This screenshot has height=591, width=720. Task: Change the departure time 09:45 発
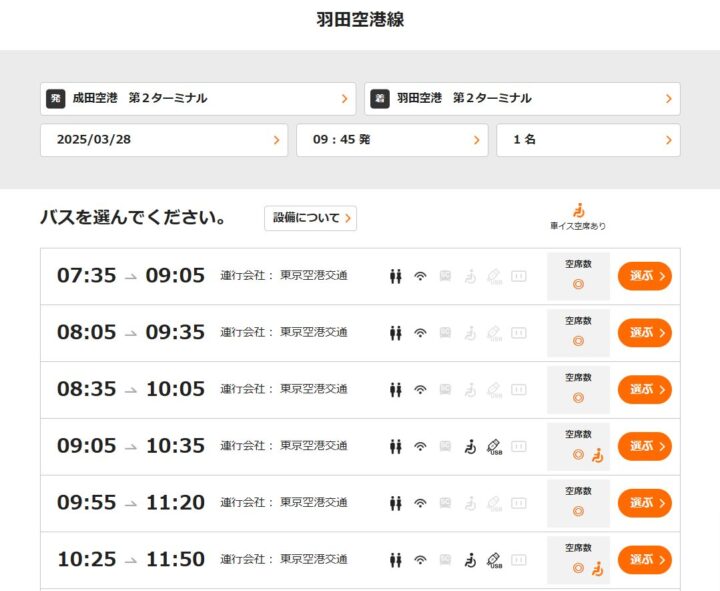coord(392,140)
